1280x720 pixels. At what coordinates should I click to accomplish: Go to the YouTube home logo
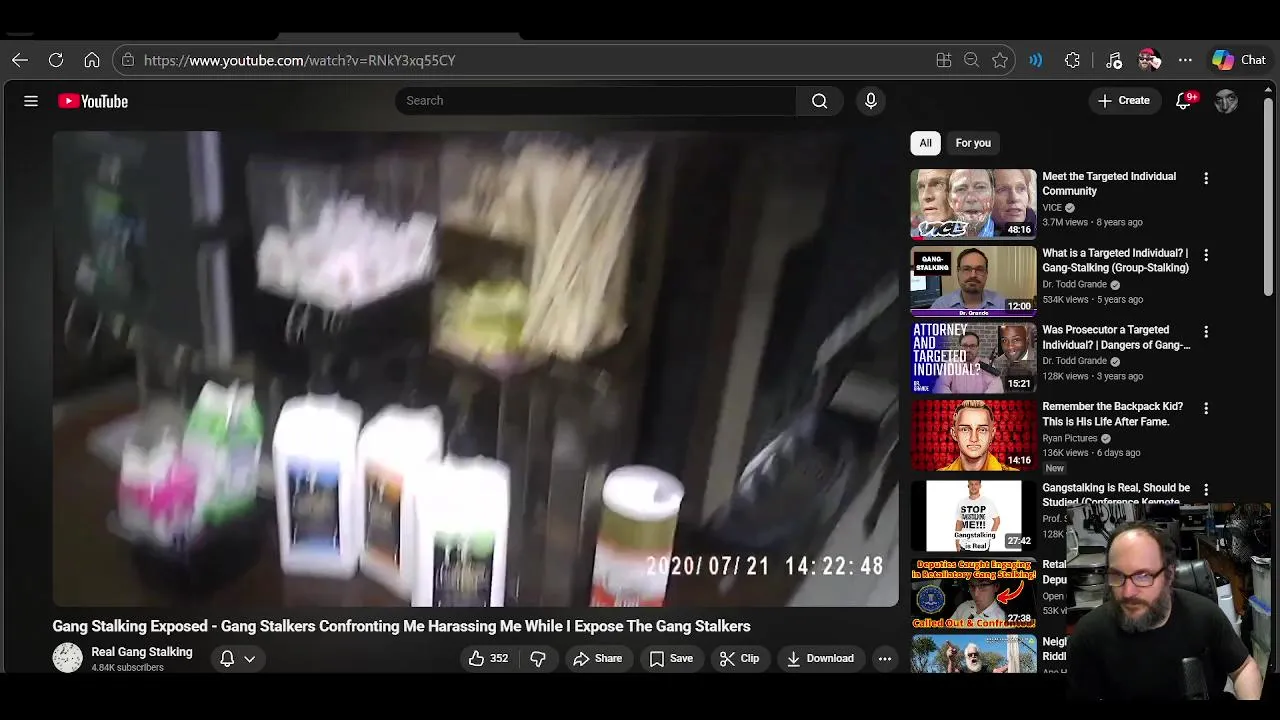click(x=93, y=101)
